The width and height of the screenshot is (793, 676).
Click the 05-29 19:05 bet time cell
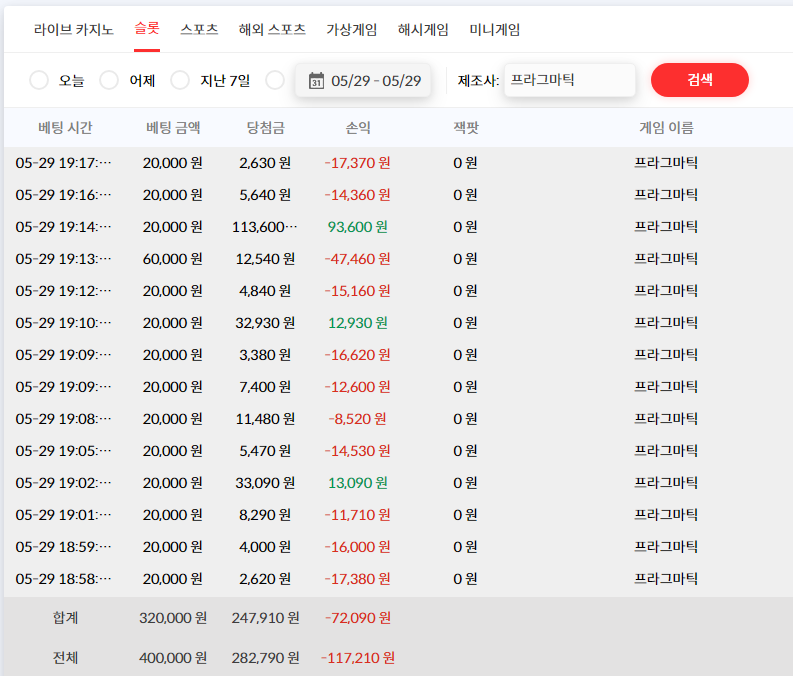[64, 450]
